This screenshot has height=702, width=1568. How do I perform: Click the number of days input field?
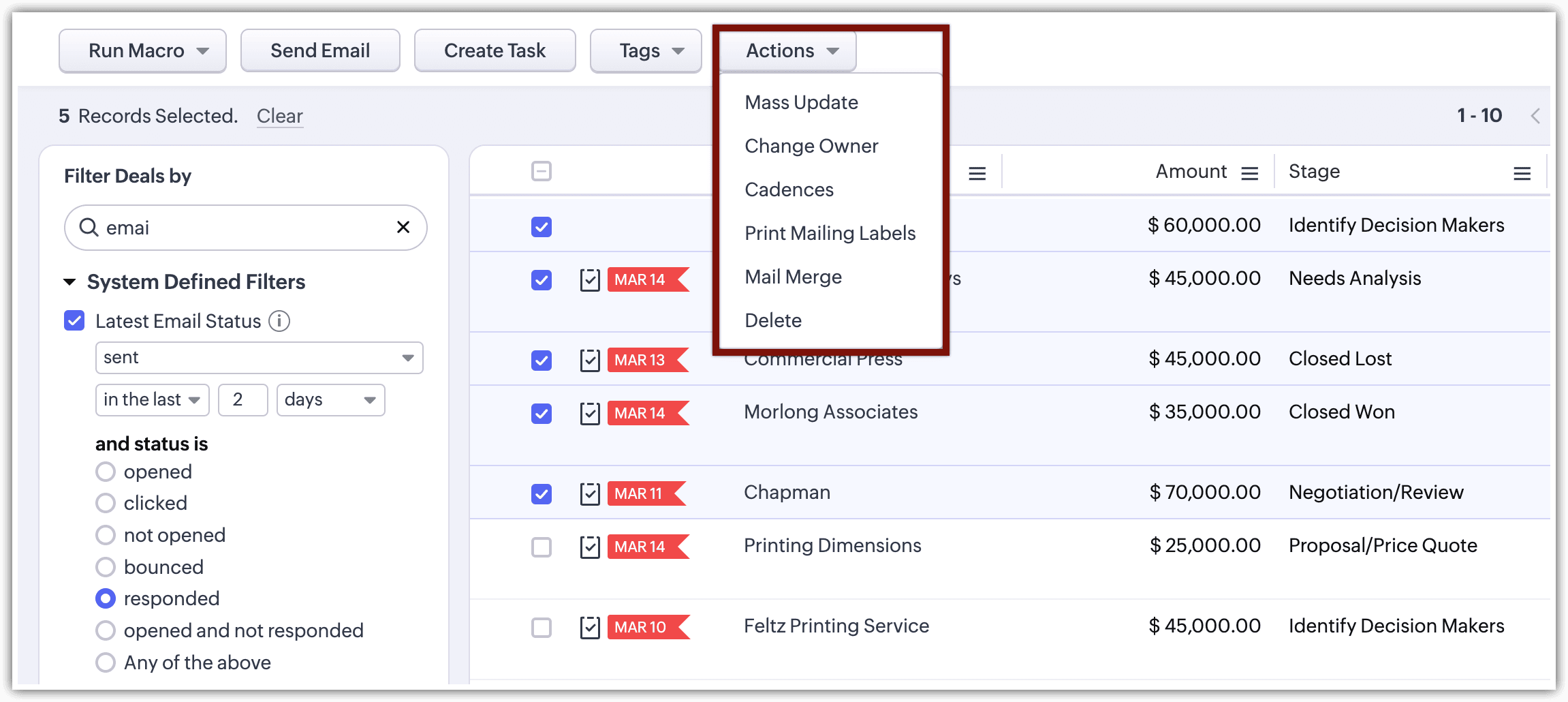click(x=242, y=400)
